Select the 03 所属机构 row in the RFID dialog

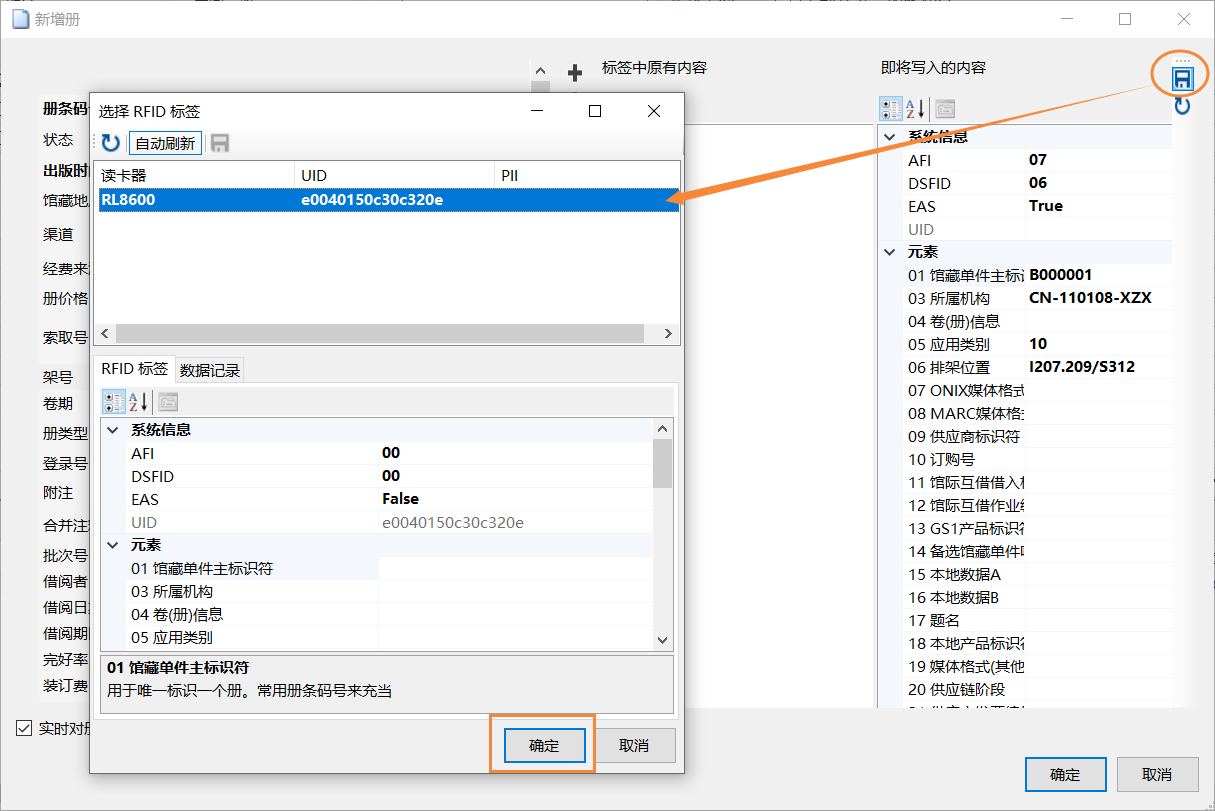(378, 592)
